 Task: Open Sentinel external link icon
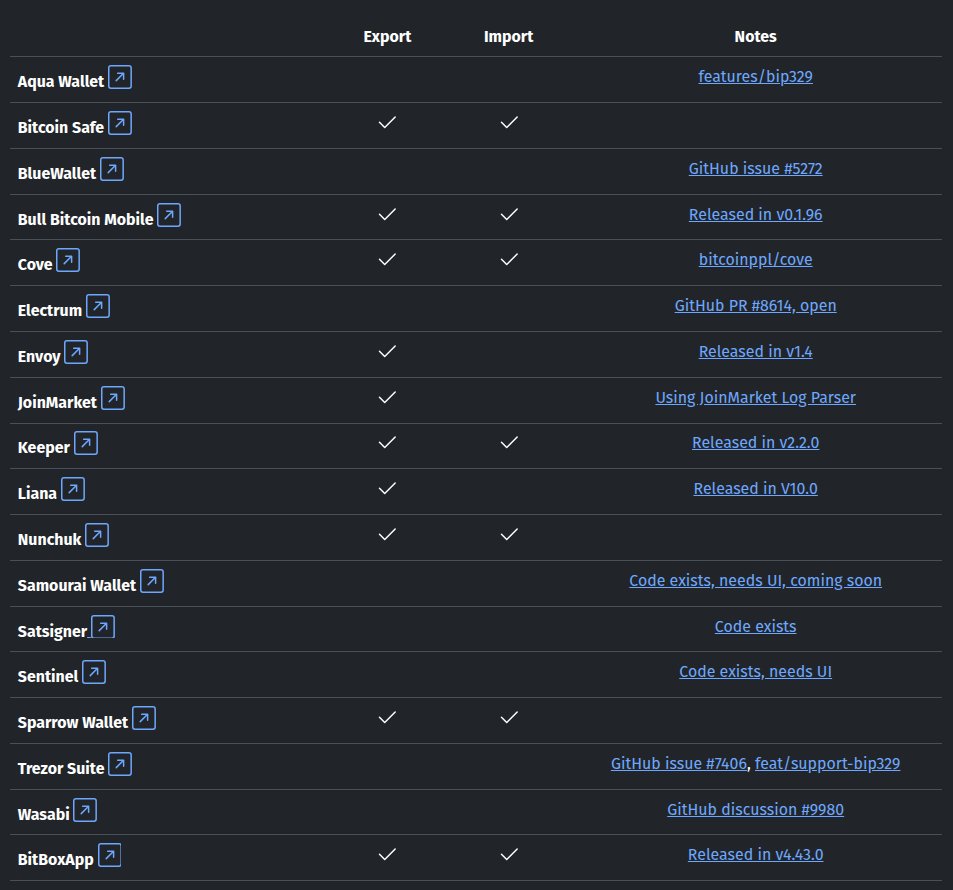(94, 672)
